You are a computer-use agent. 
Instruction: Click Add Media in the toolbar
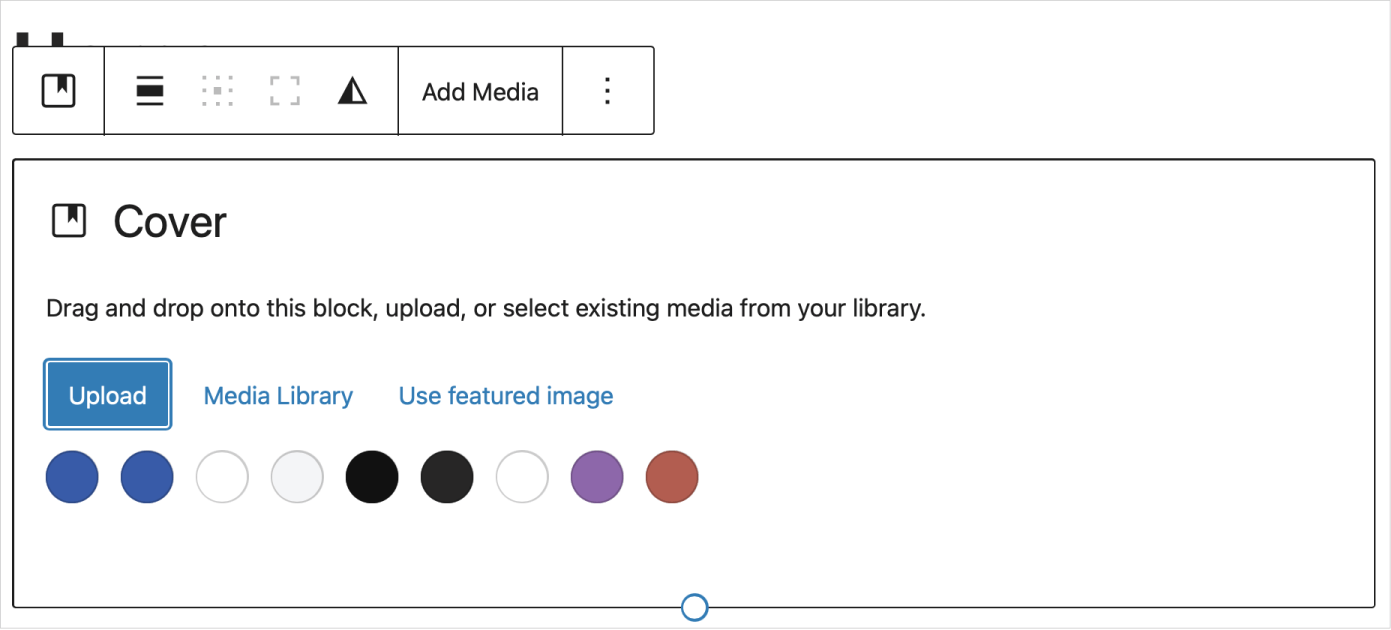[480, 92]
